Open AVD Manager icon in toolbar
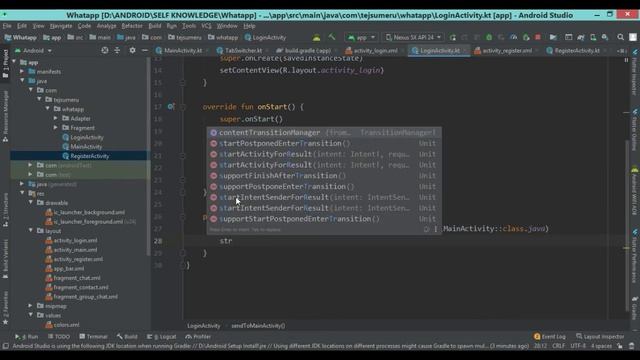640x360 pixels. pyautogui.click(x=593, y=37)
